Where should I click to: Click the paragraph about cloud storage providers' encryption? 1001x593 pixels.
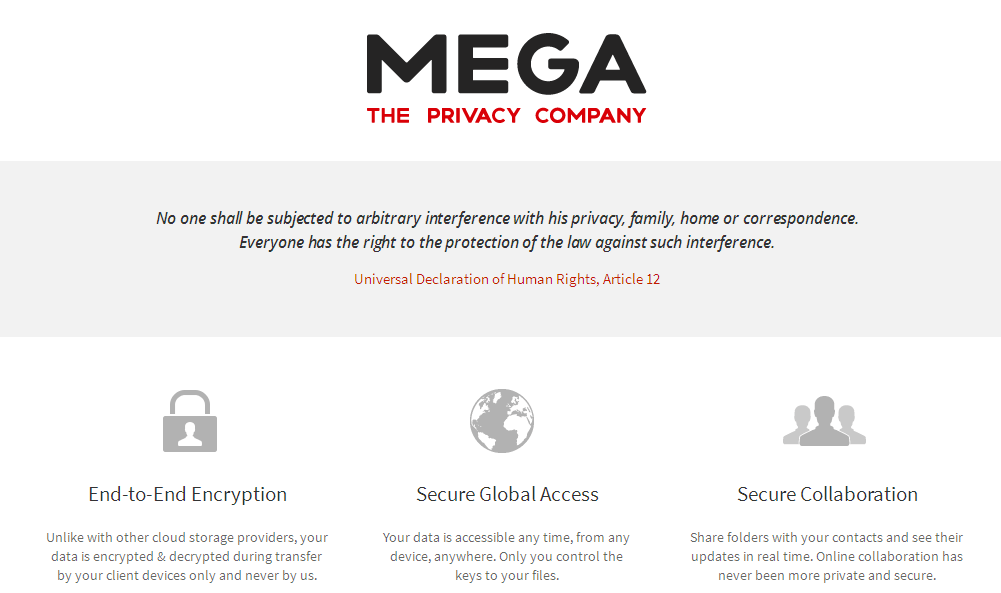tap(188, 556)
